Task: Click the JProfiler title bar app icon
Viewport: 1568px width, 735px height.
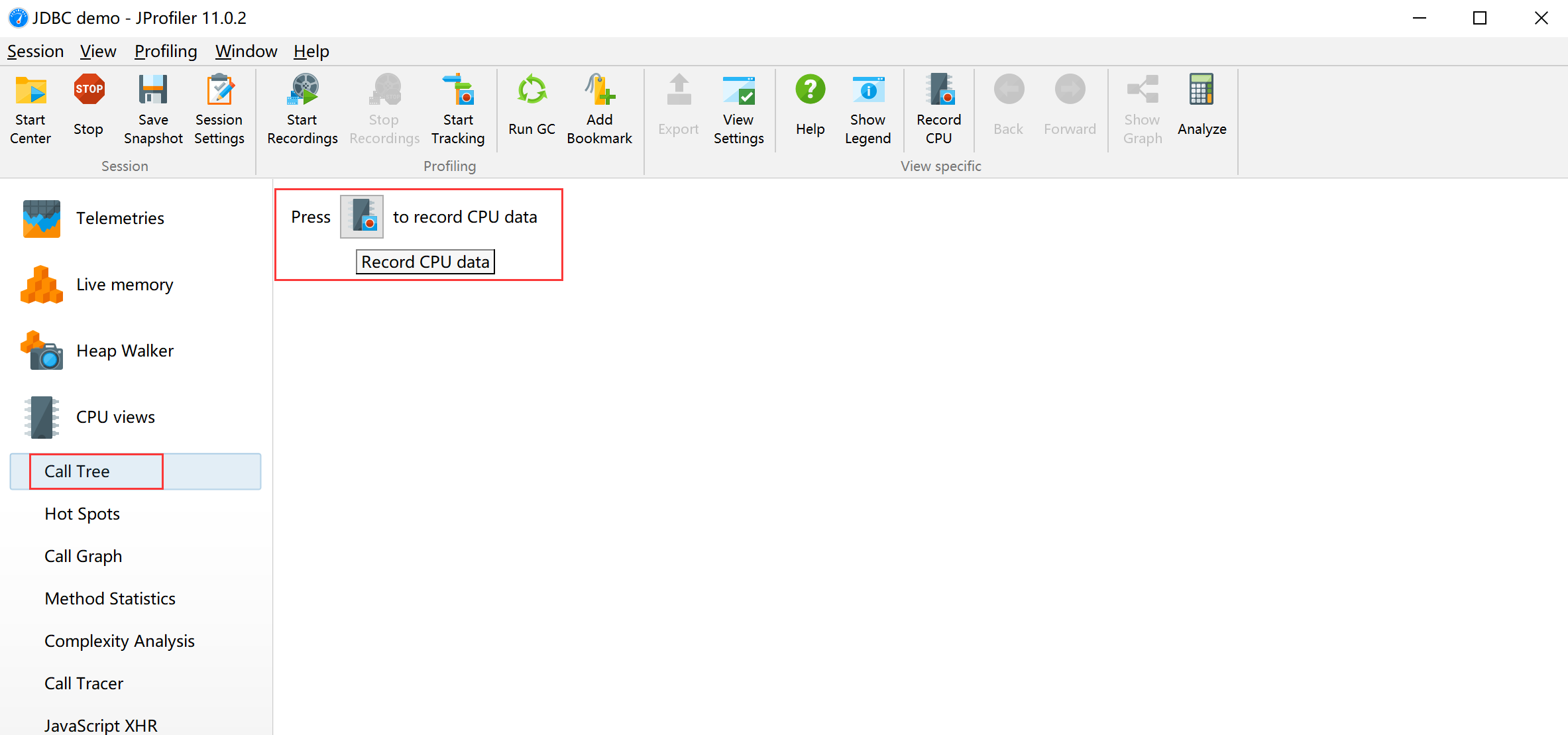Action: [18, 18]
